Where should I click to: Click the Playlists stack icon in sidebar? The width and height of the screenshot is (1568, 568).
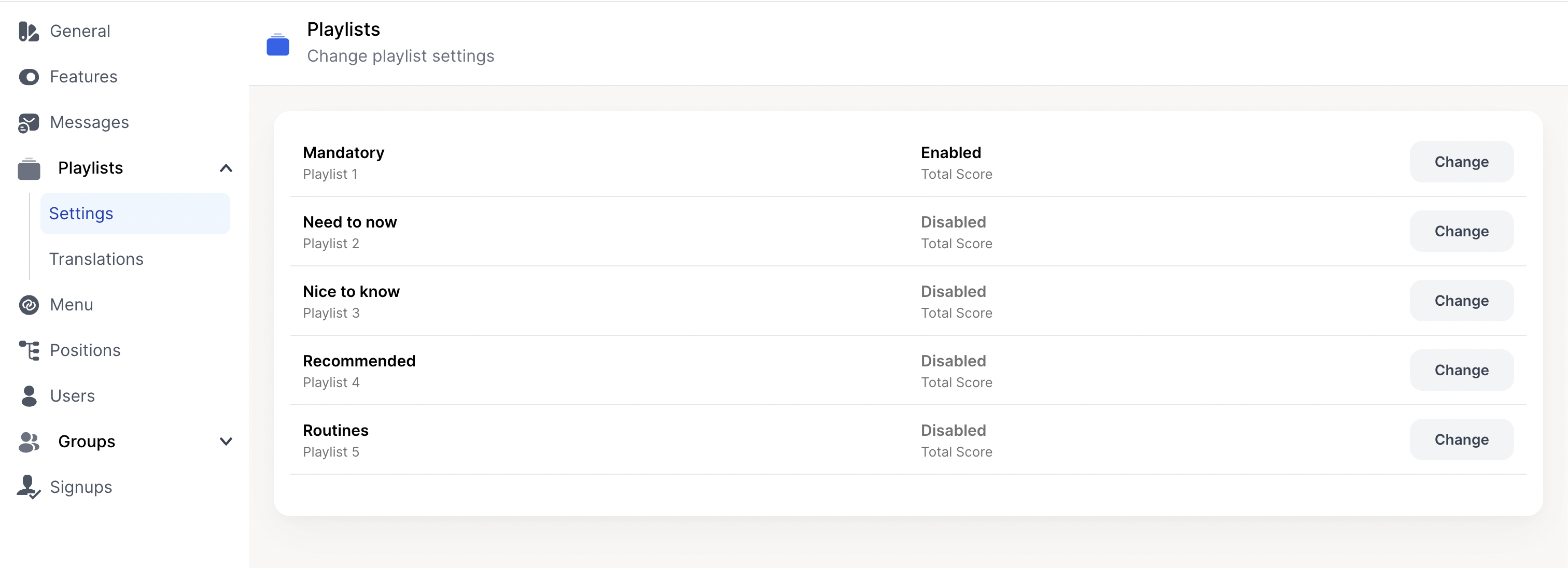(29, 168)
